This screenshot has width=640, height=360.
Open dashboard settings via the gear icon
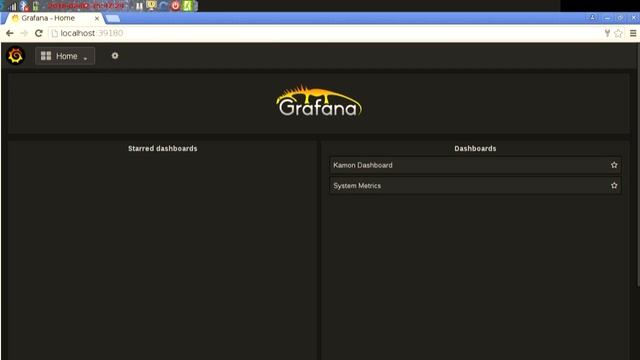pyautogui.click(x=115, y=56)
